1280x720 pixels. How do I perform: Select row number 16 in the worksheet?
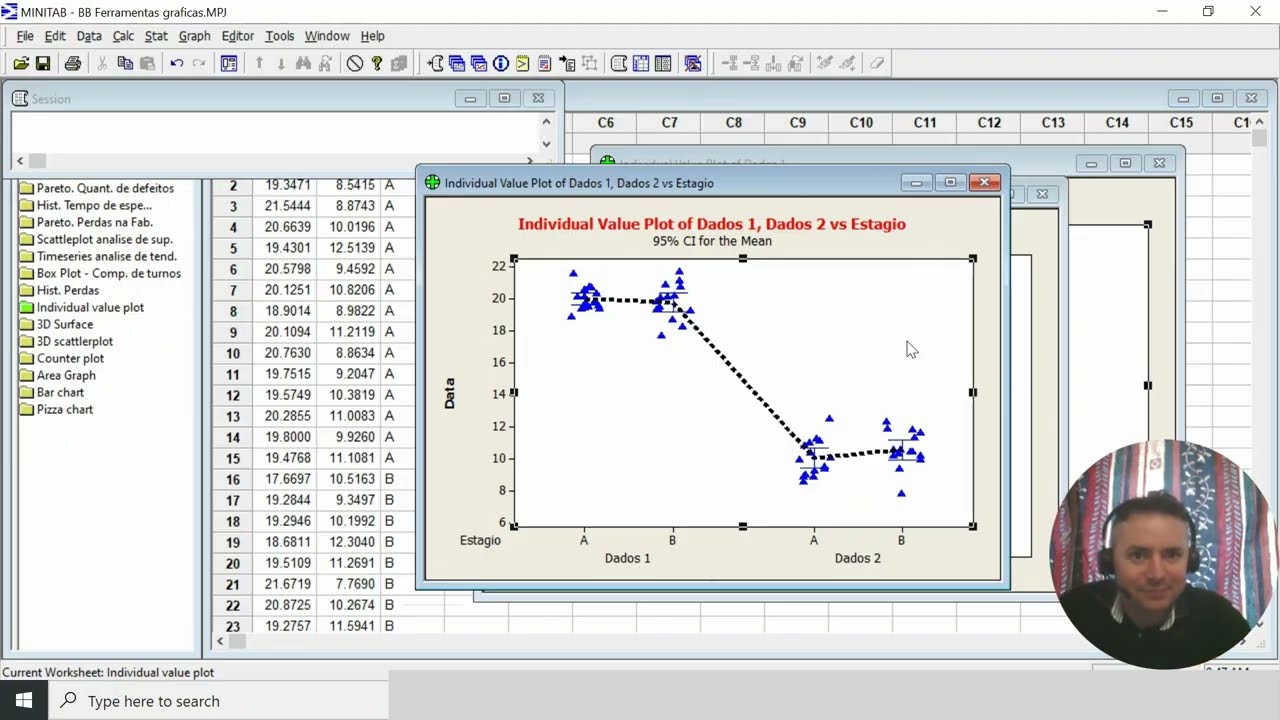233,479
